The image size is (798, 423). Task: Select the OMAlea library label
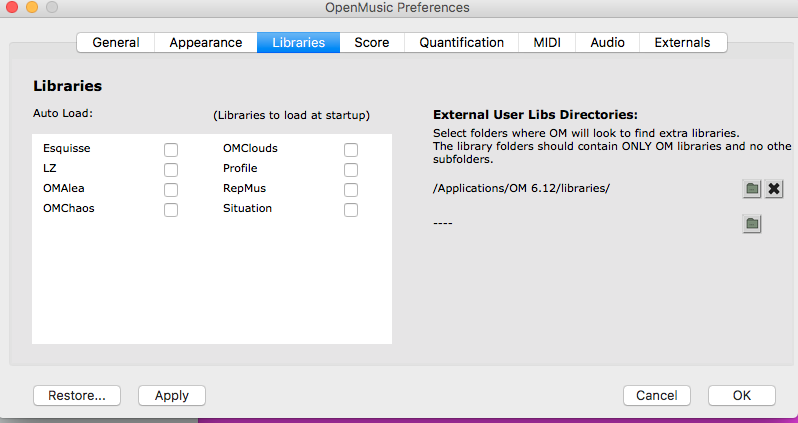(x=64, y=188)
